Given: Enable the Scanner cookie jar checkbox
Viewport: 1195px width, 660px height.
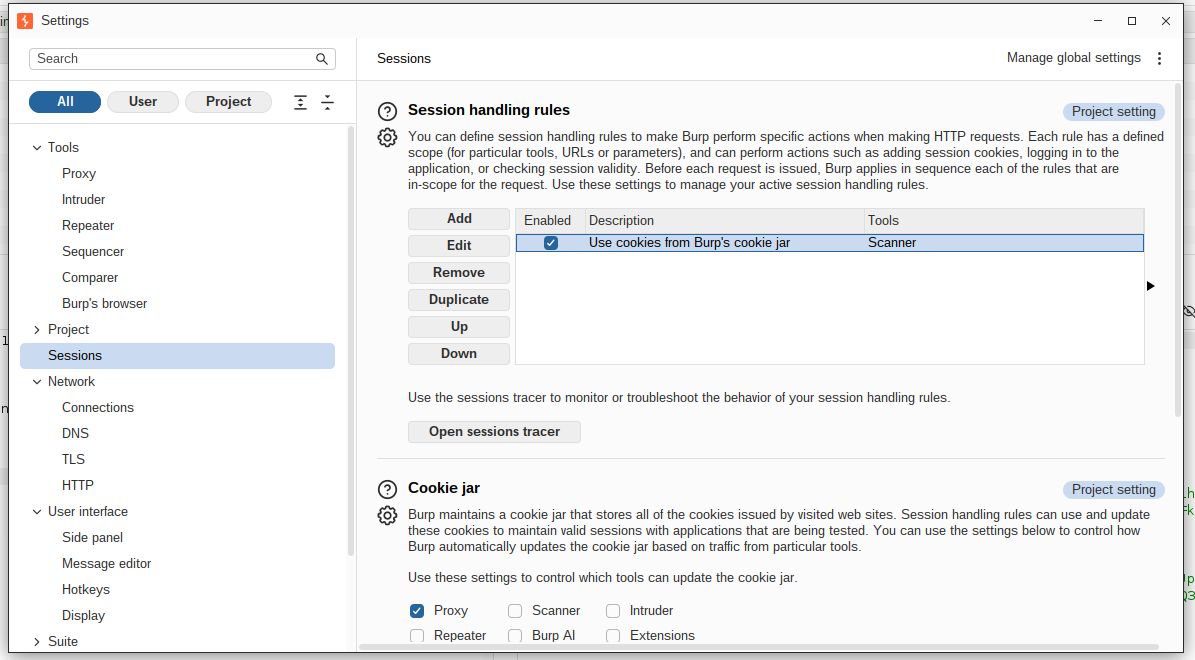Looking at the screenshot, I should [515, 610].
